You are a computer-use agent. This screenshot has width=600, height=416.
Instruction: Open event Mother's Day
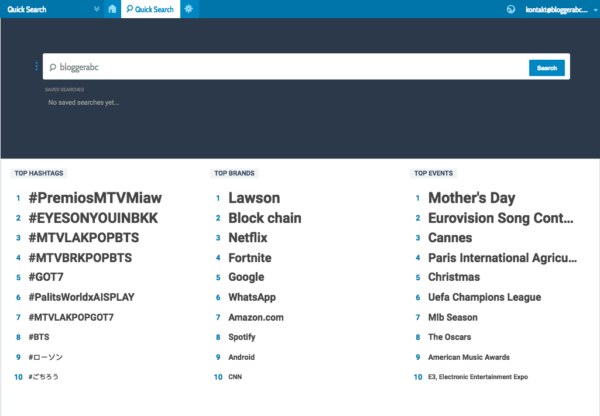471,198
